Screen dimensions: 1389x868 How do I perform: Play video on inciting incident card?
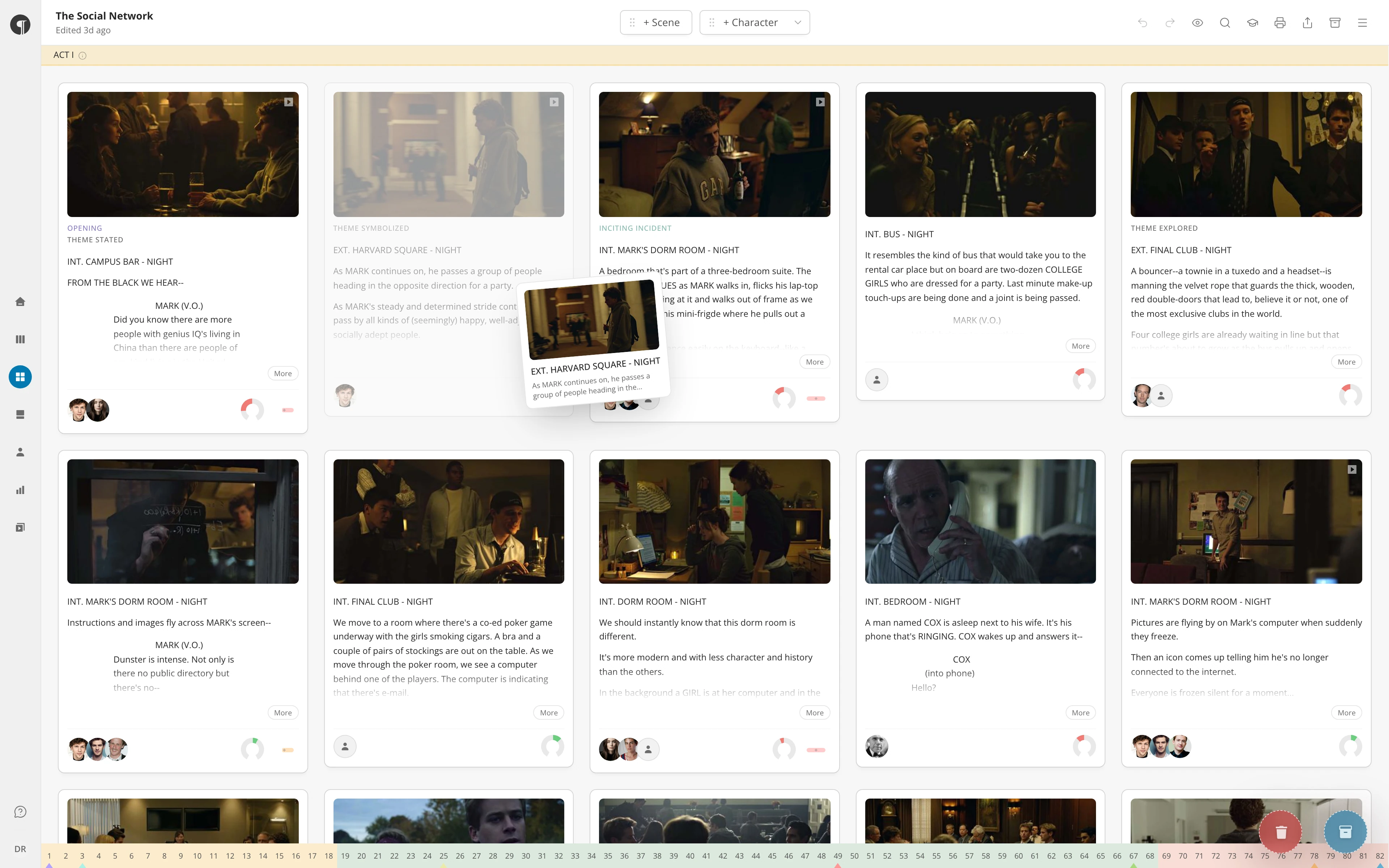[x=820, y=102]
